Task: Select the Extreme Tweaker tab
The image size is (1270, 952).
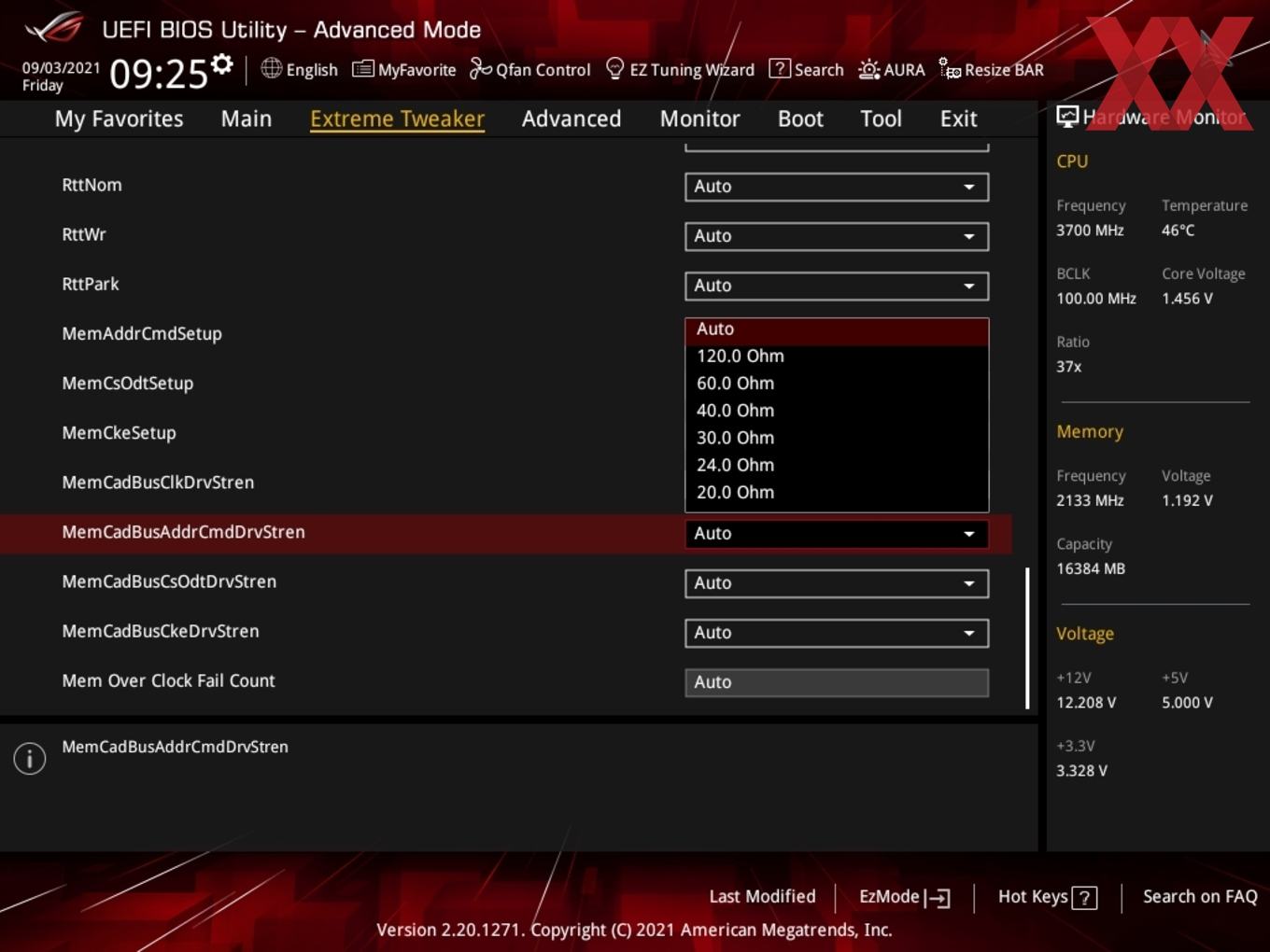Action: click(397, 119)
